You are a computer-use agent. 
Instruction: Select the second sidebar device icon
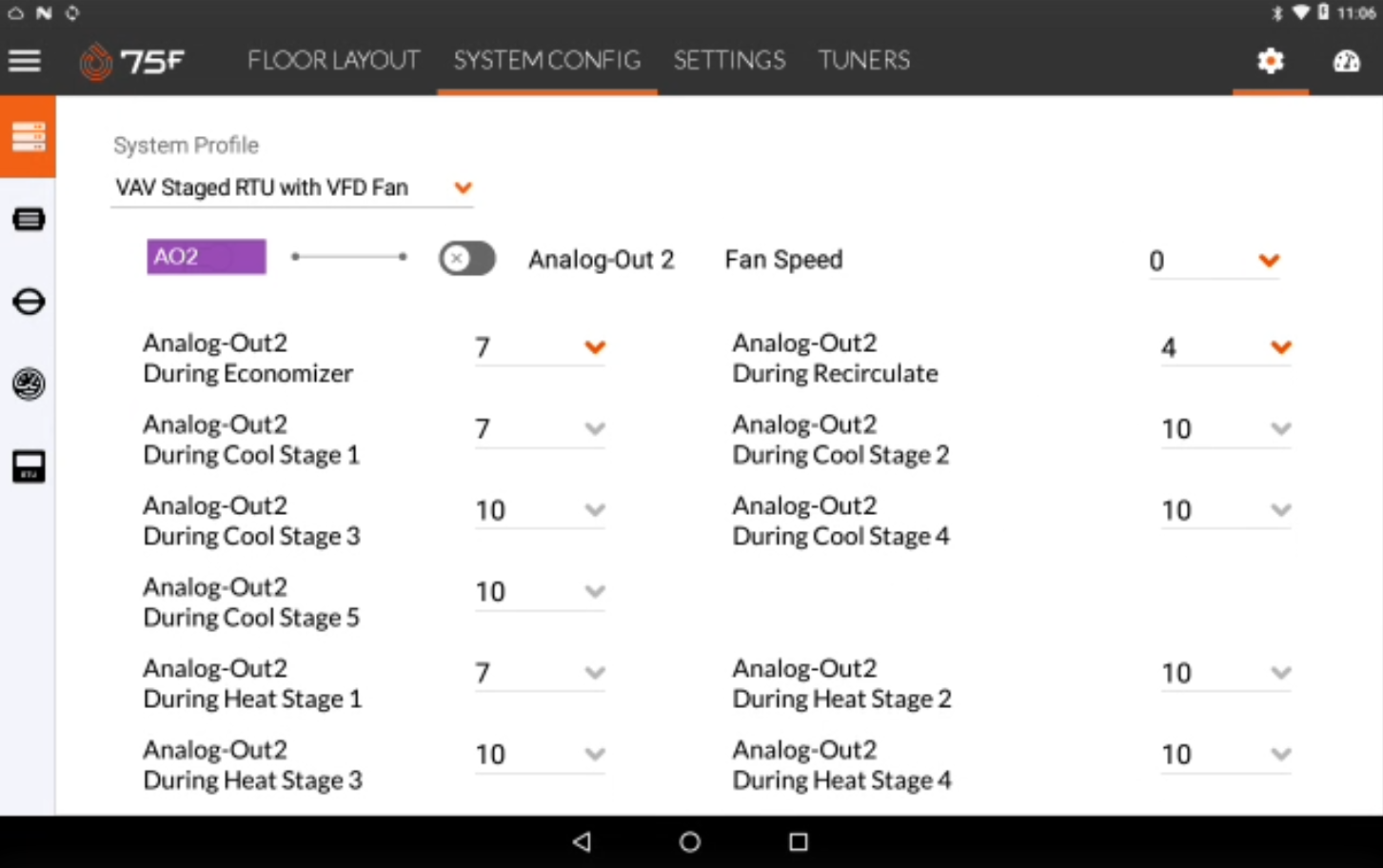pyautogui.click(x=29, y=220)
